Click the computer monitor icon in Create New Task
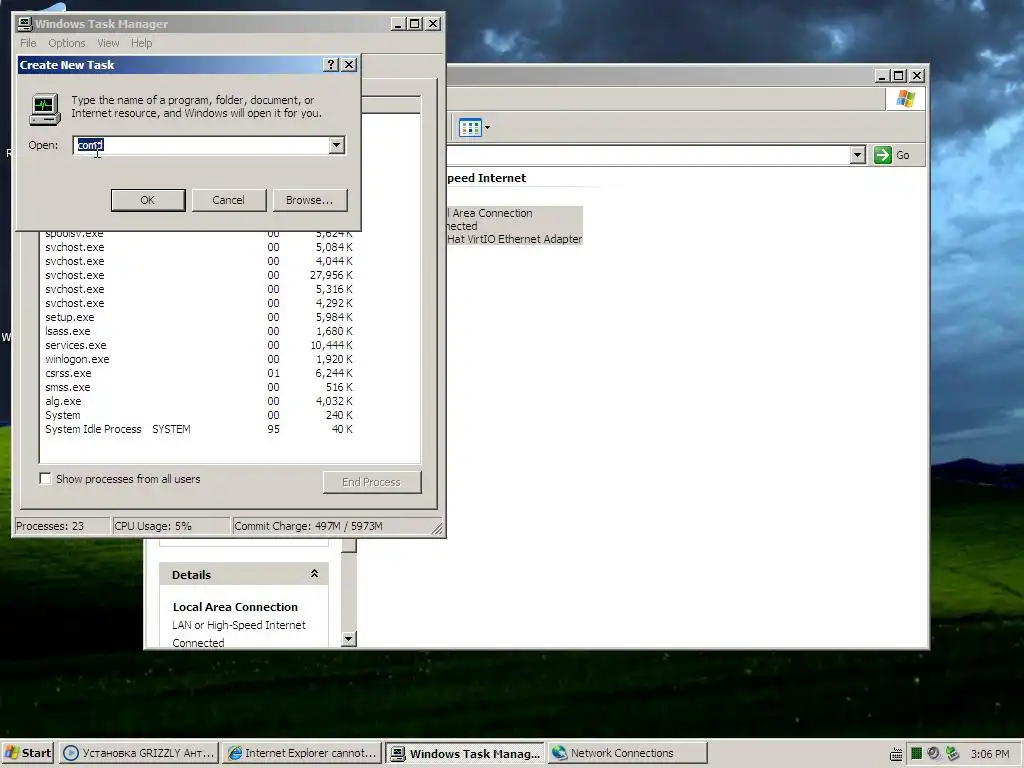 coord(45,108)
